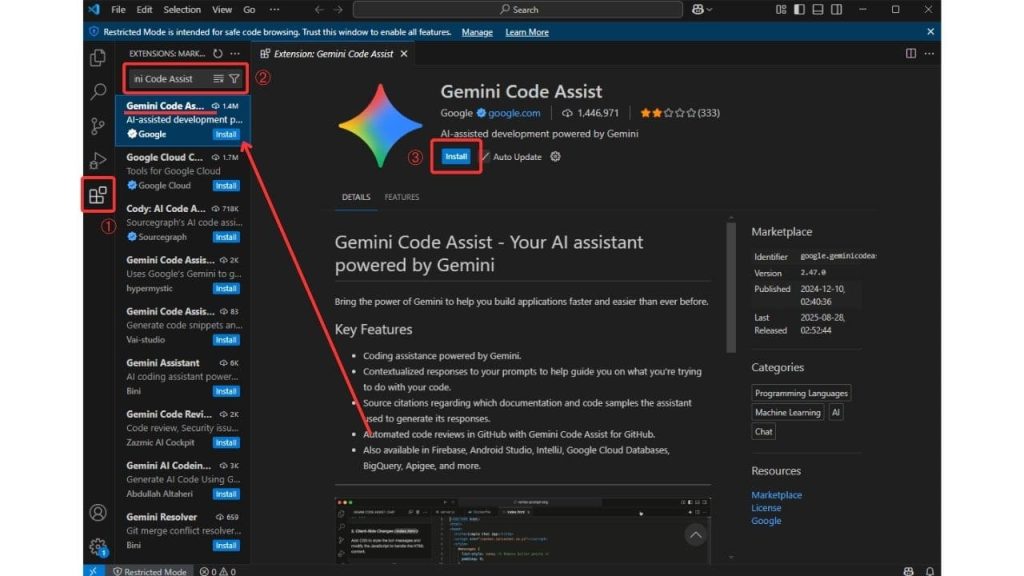Viewport: 1024px width, 576px height.
Task: Open the Run and Debug view
Action: pyautogui.click(x=98, y=160)
